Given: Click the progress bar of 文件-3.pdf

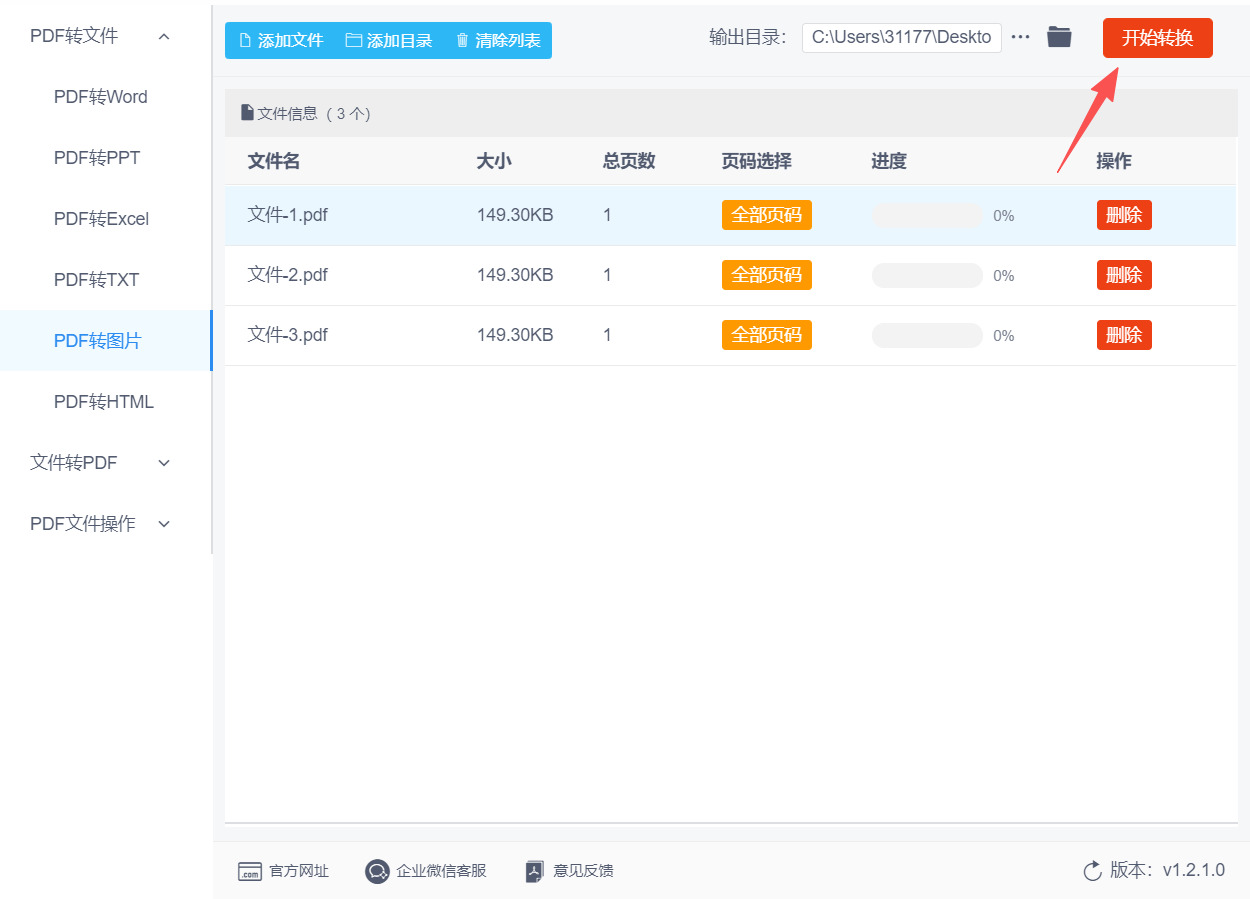Looking at the screenshot, I should click(927, 335).
